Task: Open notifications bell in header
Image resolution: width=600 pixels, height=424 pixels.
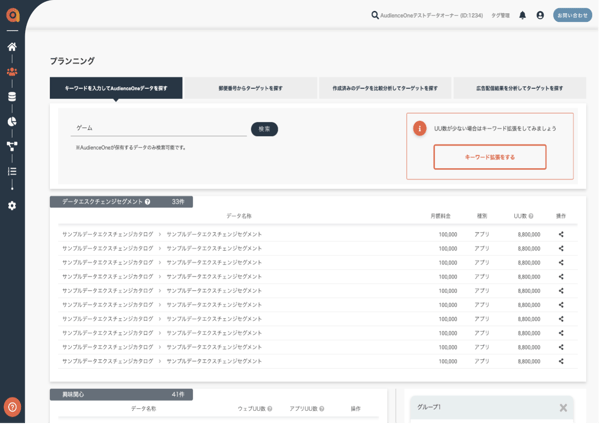Action: point(522,15)
